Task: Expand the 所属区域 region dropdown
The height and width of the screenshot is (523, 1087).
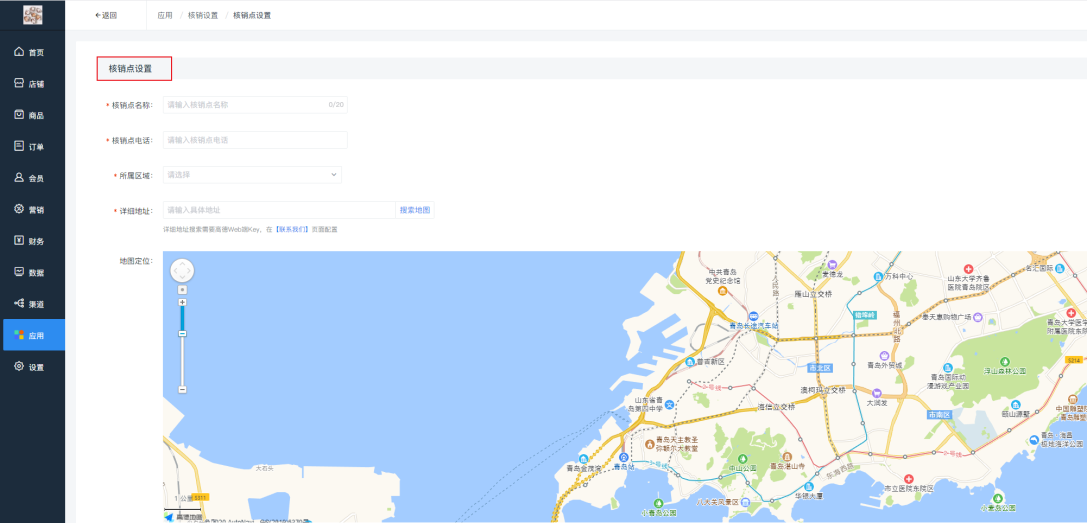Action: [x=252, y=175]
